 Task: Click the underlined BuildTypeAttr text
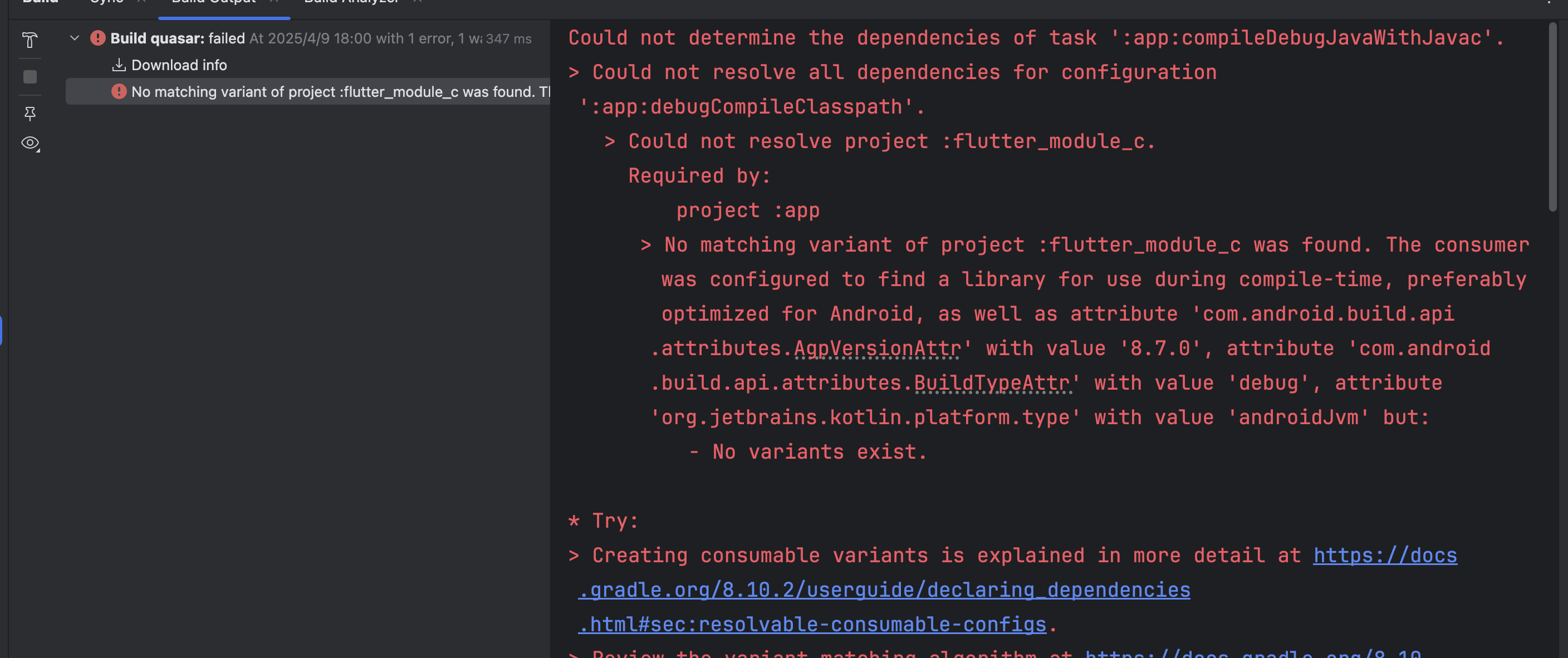tap(992, 383)
